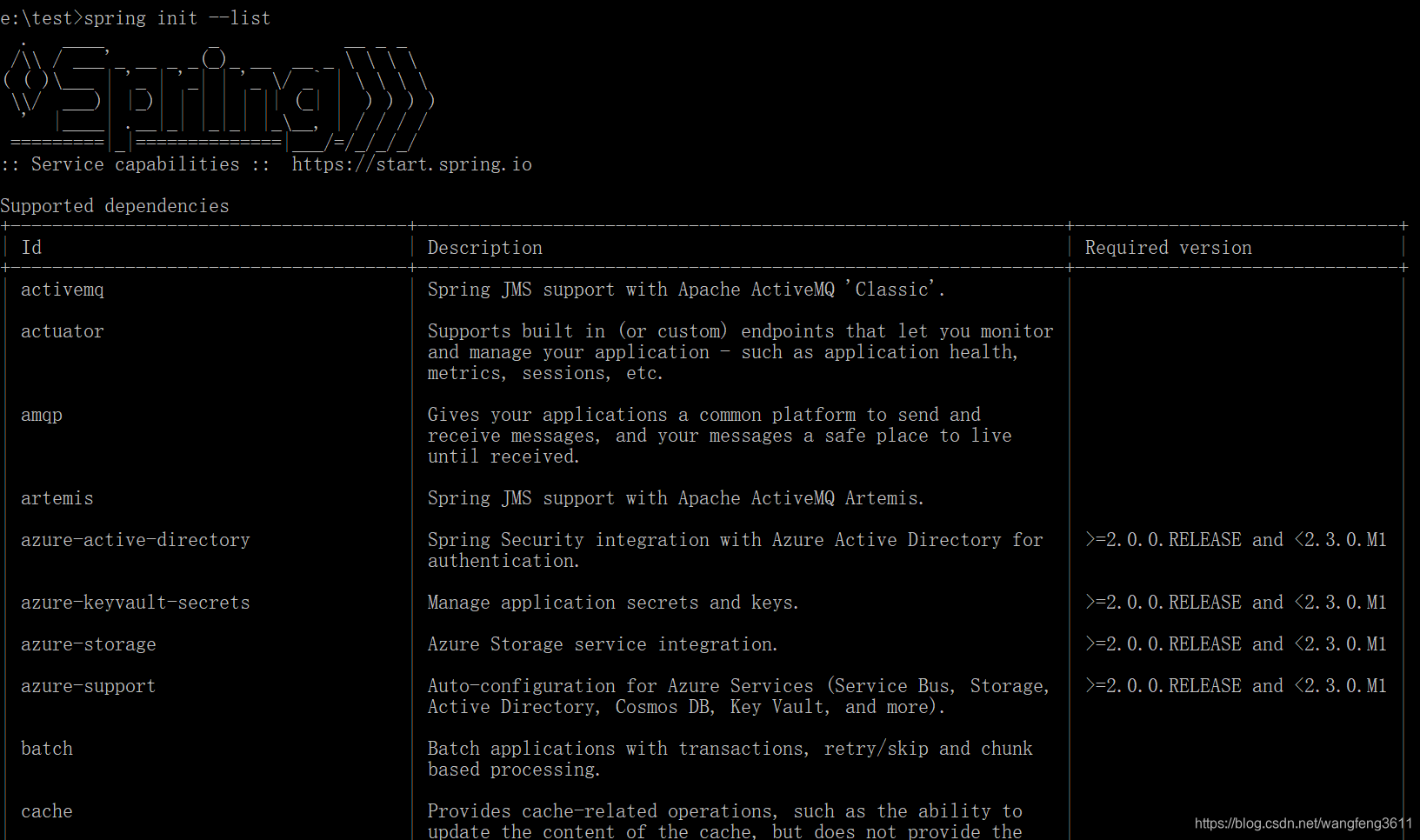Select the 'cache' dependency id
Viewport: 1420px width, 840px height.
click(x=47, y=811)
